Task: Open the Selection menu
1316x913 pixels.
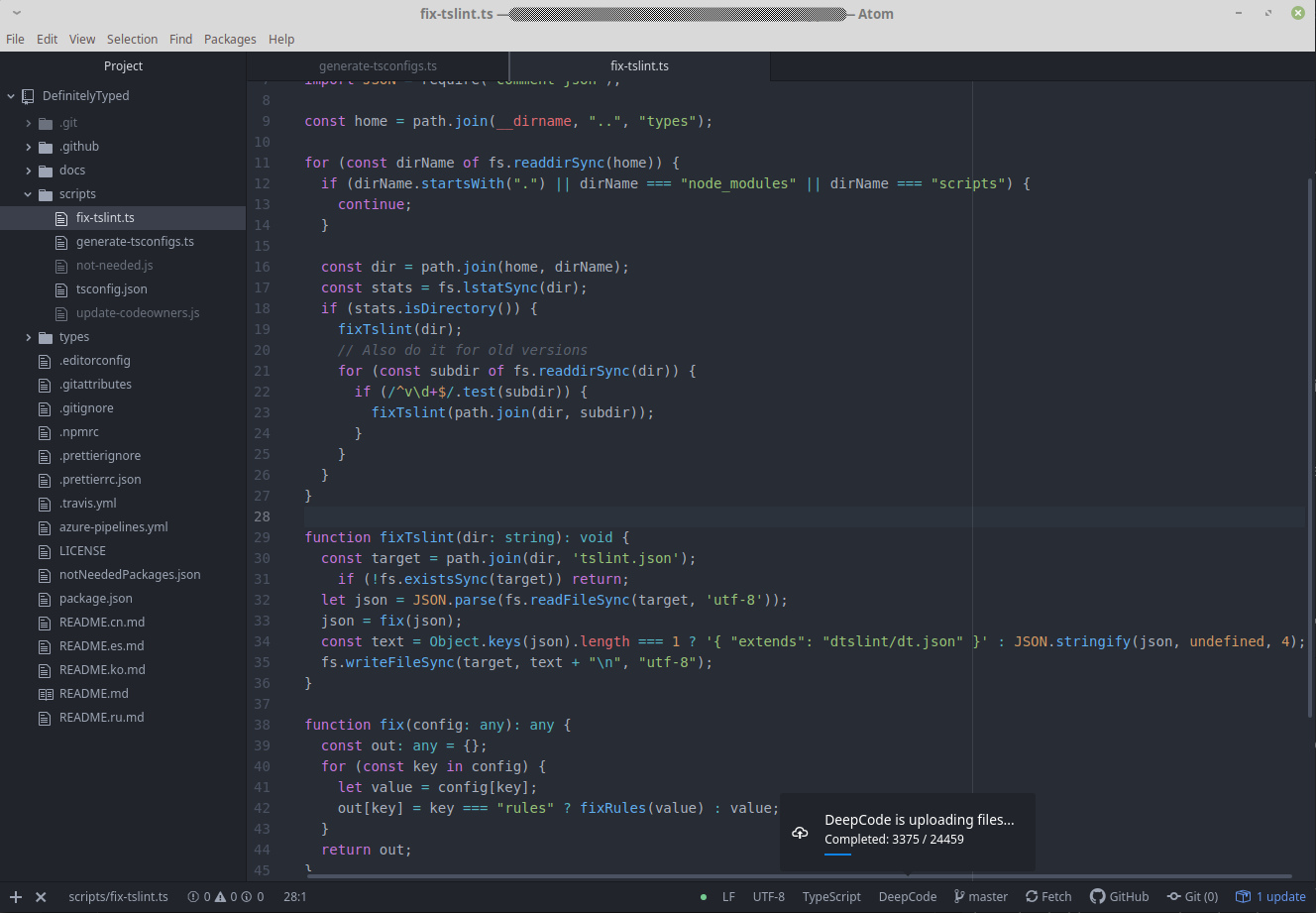Action: point(133,39)
